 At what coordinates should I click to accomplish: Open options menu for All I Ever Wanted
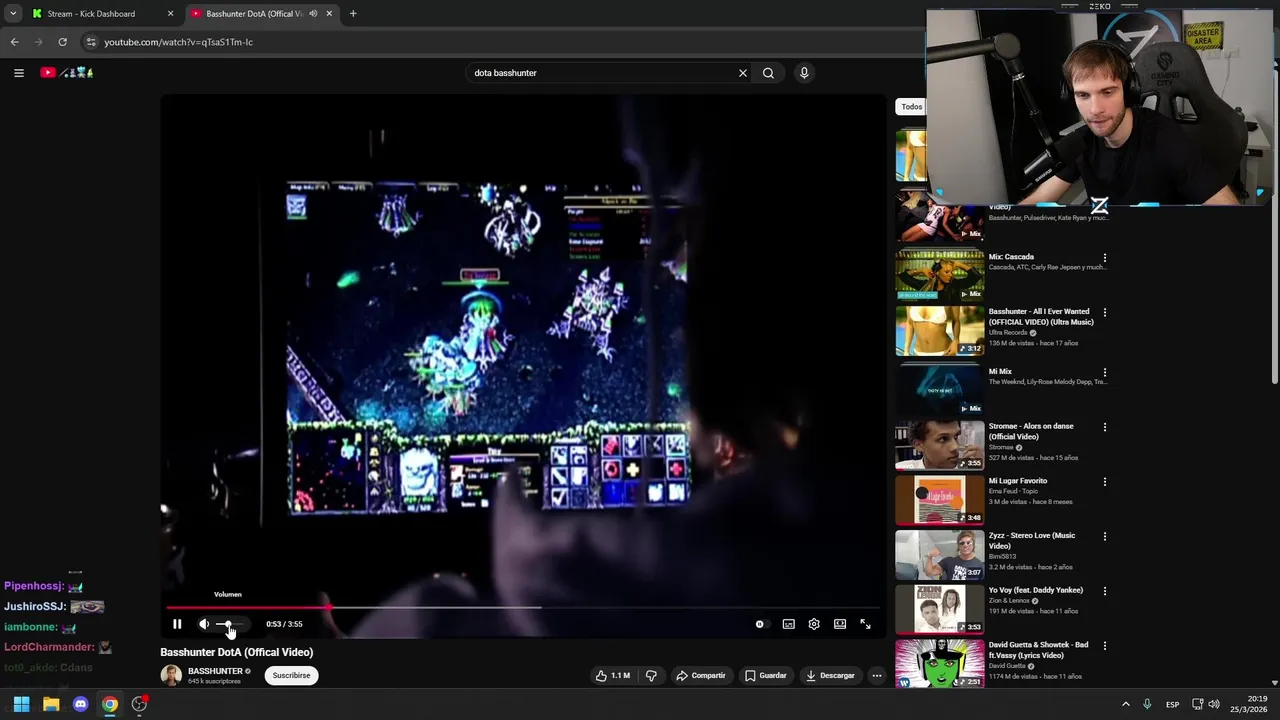[x=1105, y=313]
